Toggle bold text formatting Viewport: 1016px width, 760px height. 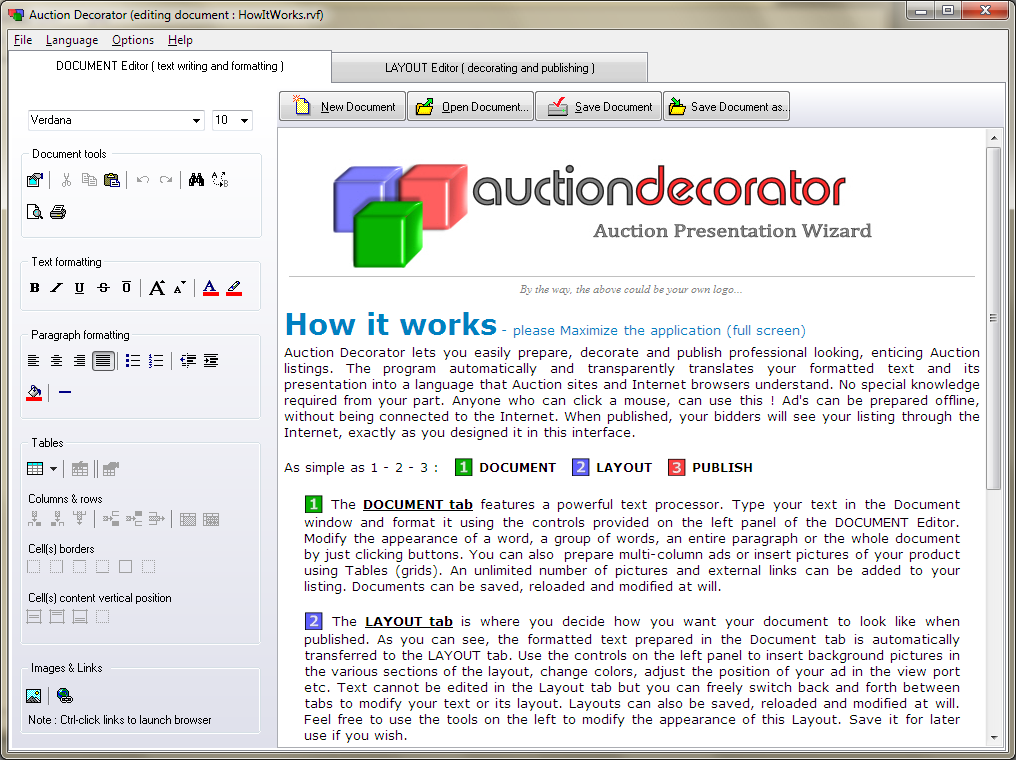35,288
